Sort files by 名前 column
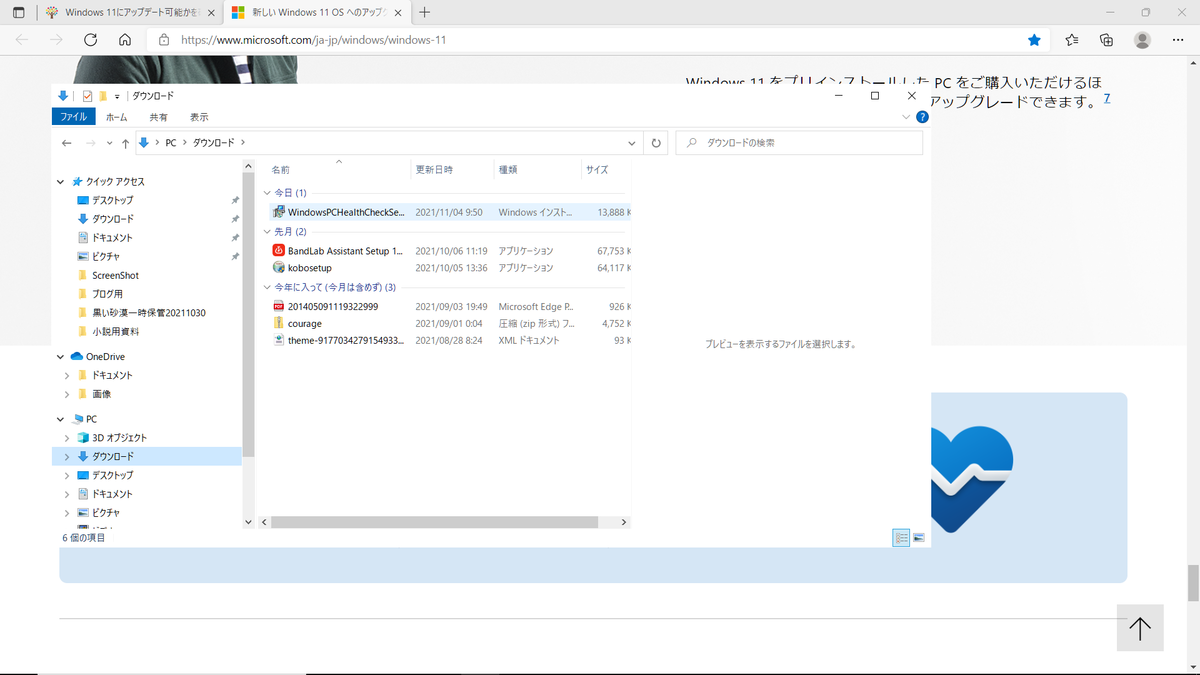 340,170
